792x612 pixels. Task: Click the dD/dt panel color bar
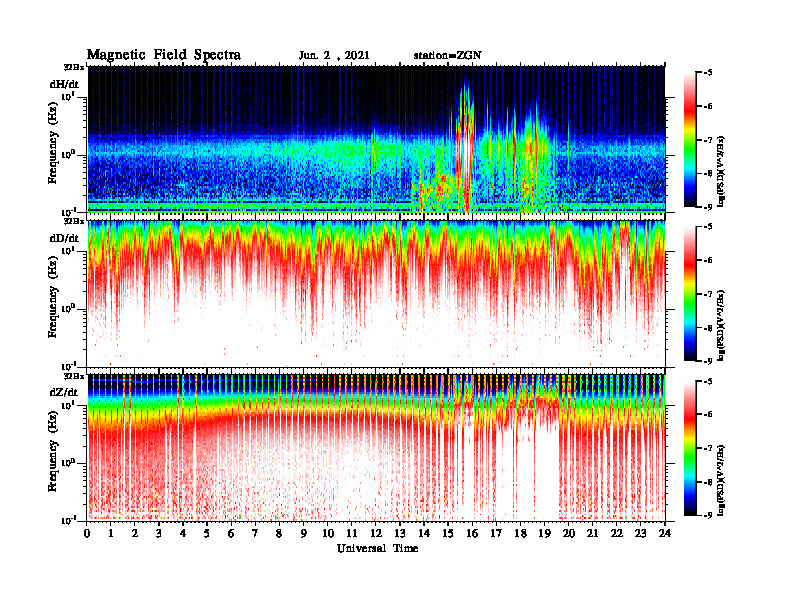point(690,294)
